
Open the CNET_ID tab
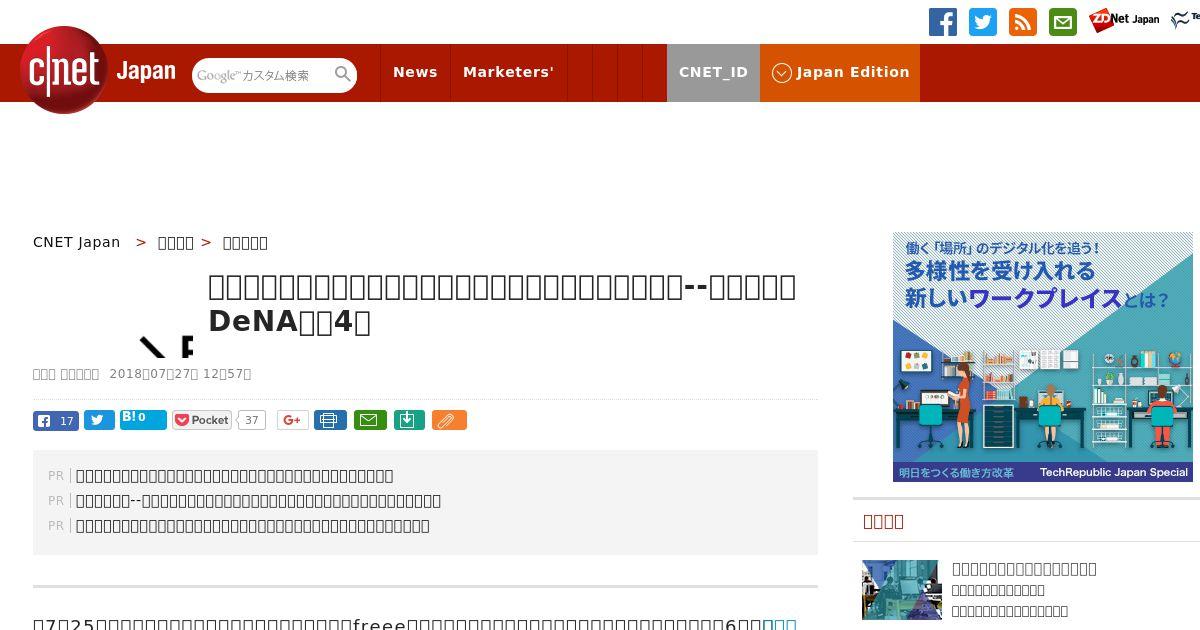(713, 72)
